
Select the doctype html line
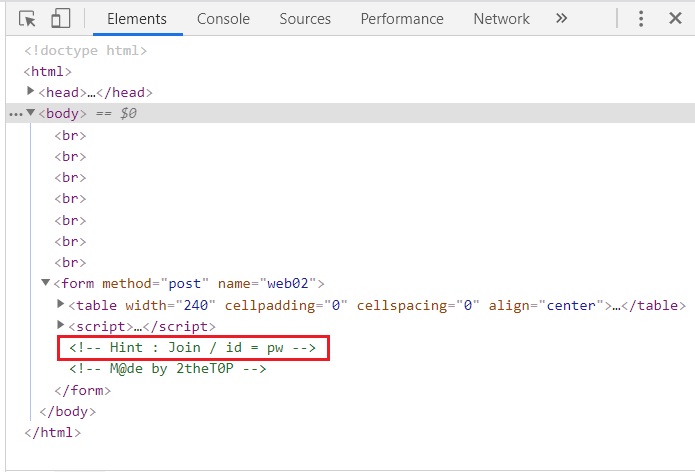tap(86, 51)
